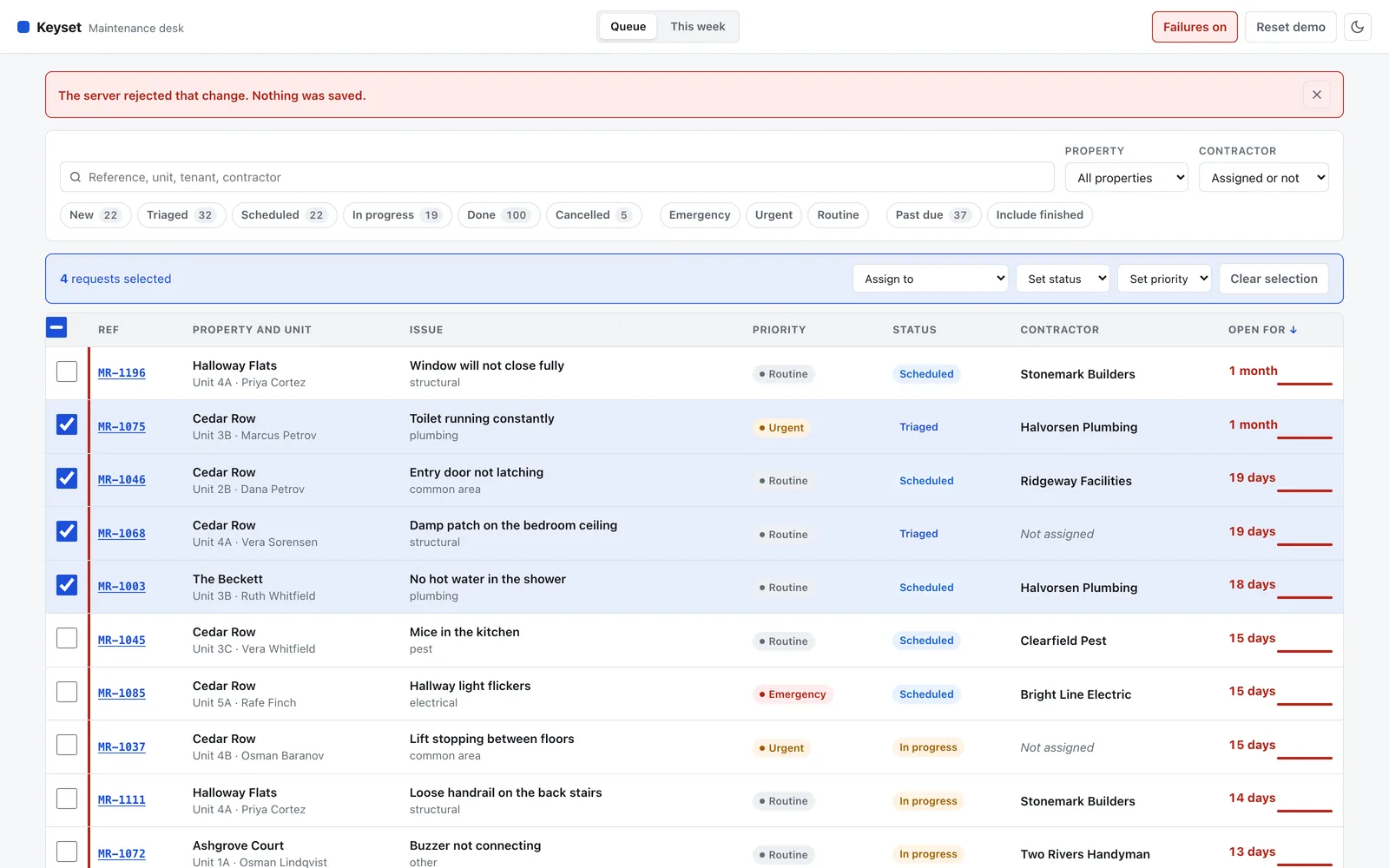Switch to the Queue tab

pos(628,27)
